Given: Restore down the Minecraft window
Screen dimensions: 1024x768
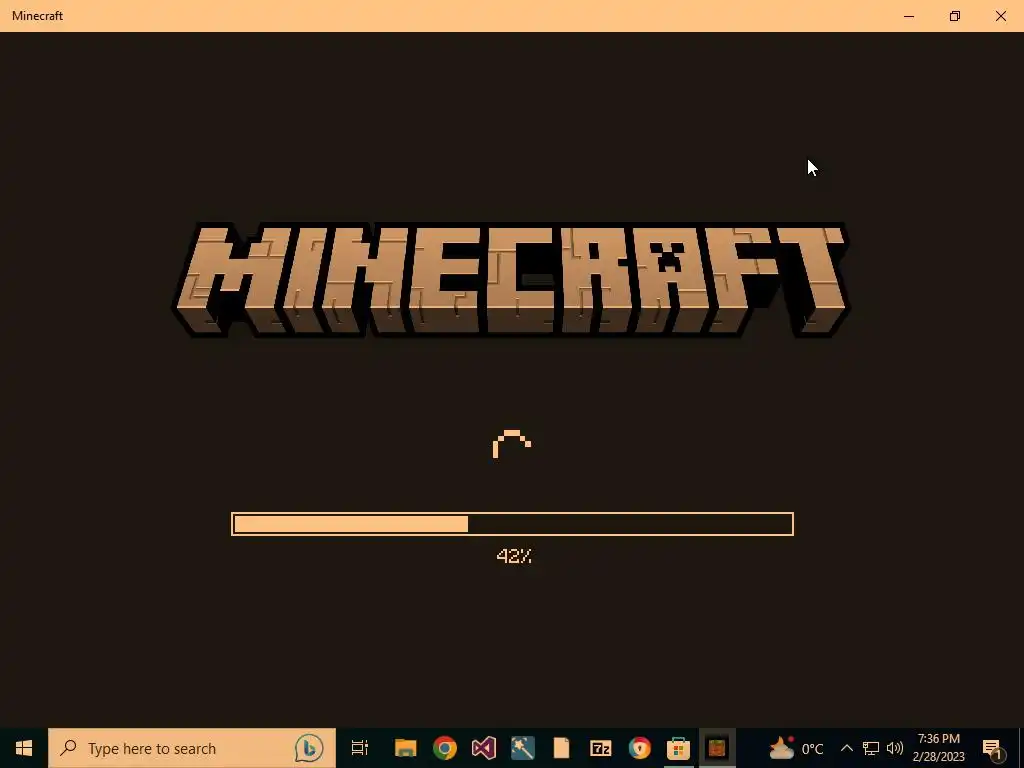Looking at the screenshot, I should tap(955, 16).
